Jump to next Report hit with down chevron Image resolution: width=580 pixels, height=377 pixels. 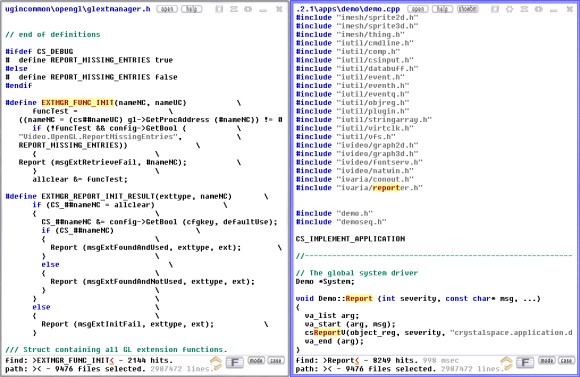507,367
